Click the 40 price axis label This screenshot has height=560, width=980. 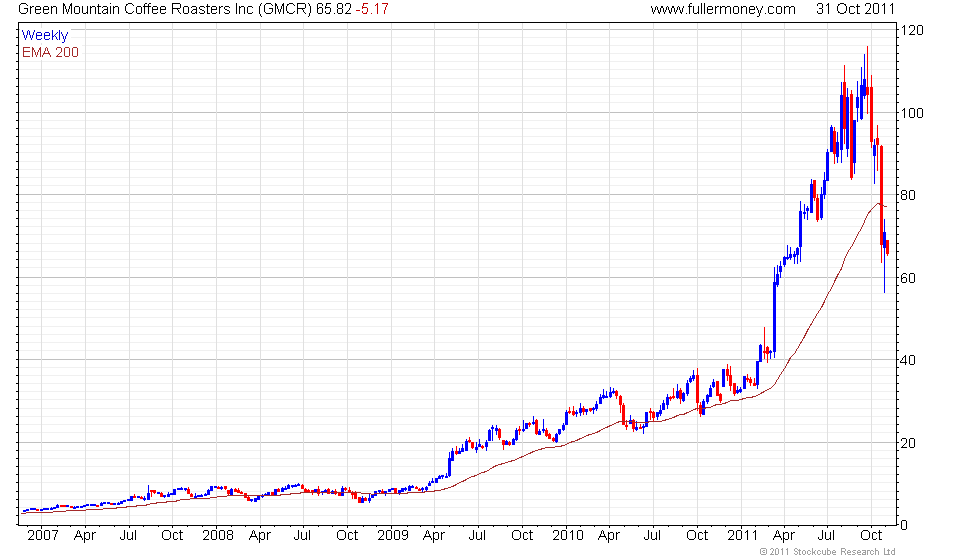point(908,360)
